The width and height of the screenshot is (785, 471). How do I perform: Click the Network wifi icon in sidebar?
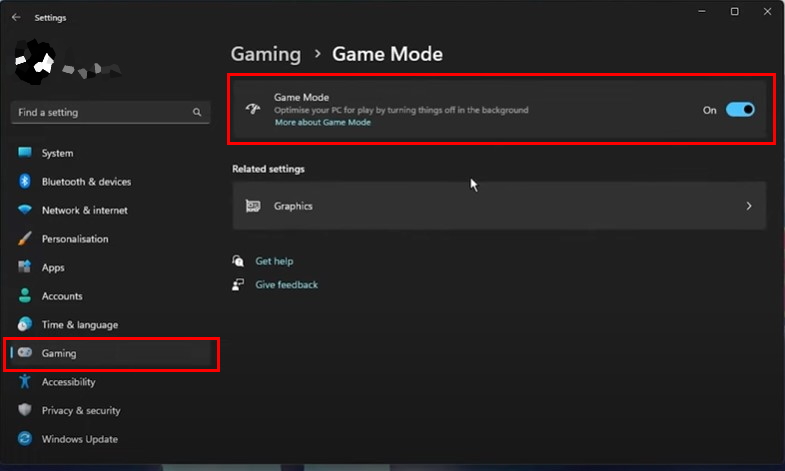[25, 210]
